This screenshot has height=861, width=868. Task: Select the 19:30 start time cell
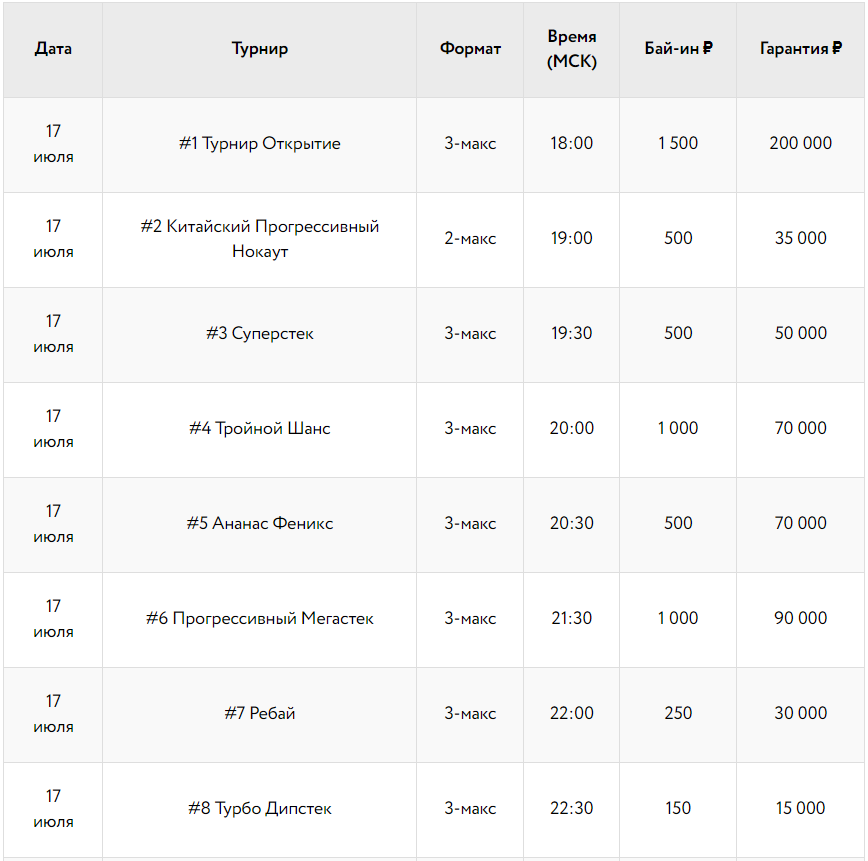[x=571, y=334]
